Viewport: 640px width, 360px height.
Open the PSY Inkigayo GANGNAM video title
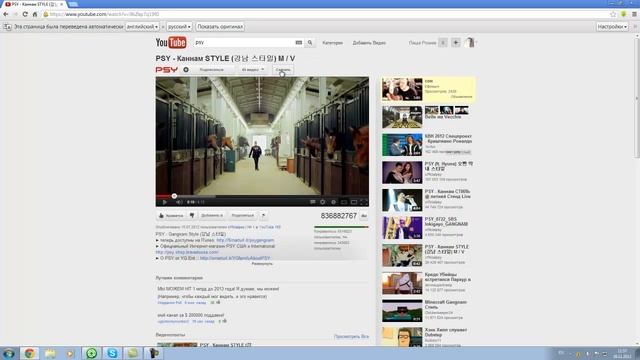pyautogui.click(x=446, y=222)
